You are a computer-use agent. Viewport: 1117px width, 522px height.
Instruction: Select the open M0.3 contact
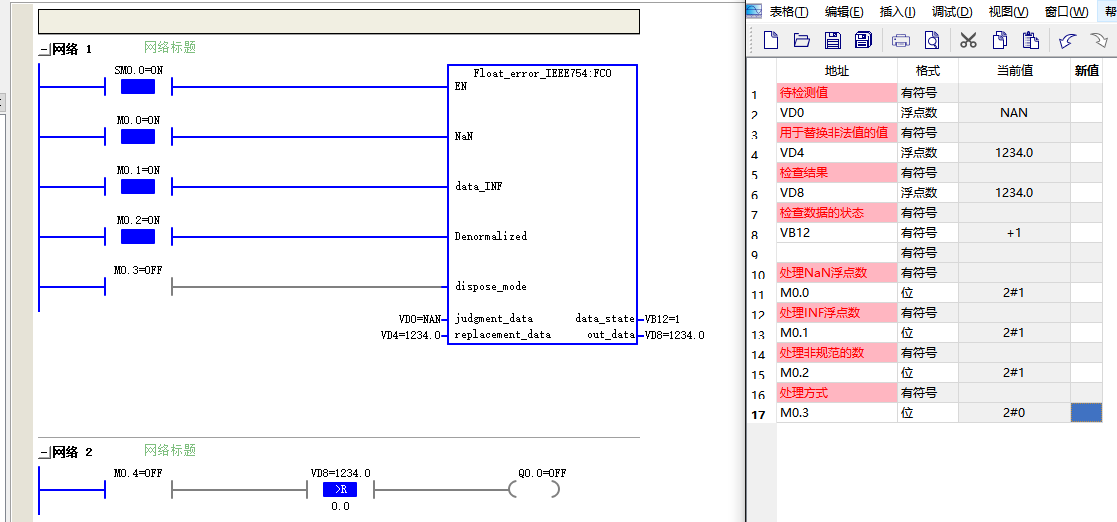click(x=138, y=286)
